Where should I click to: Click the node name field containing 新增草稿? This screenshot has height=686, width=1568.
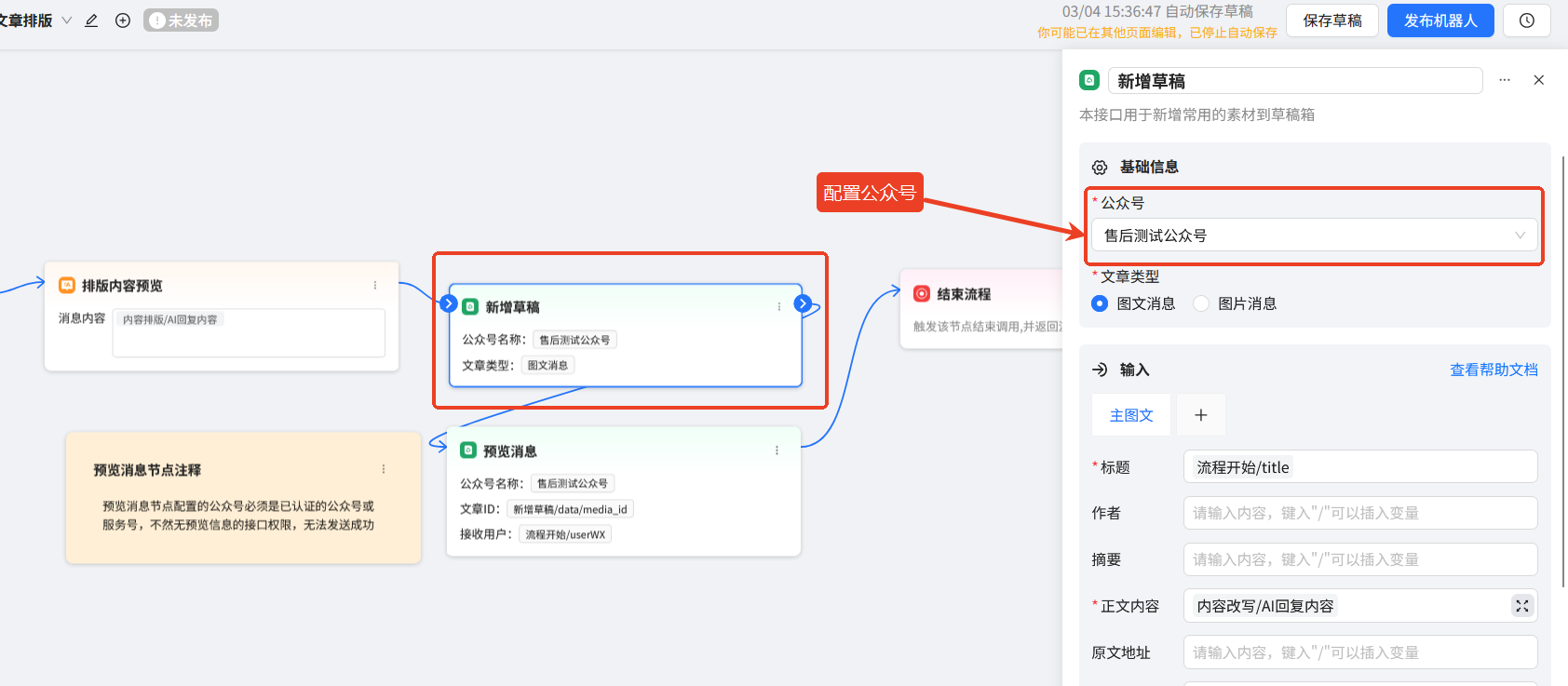pyautogui.click(x=1295, y=81)
